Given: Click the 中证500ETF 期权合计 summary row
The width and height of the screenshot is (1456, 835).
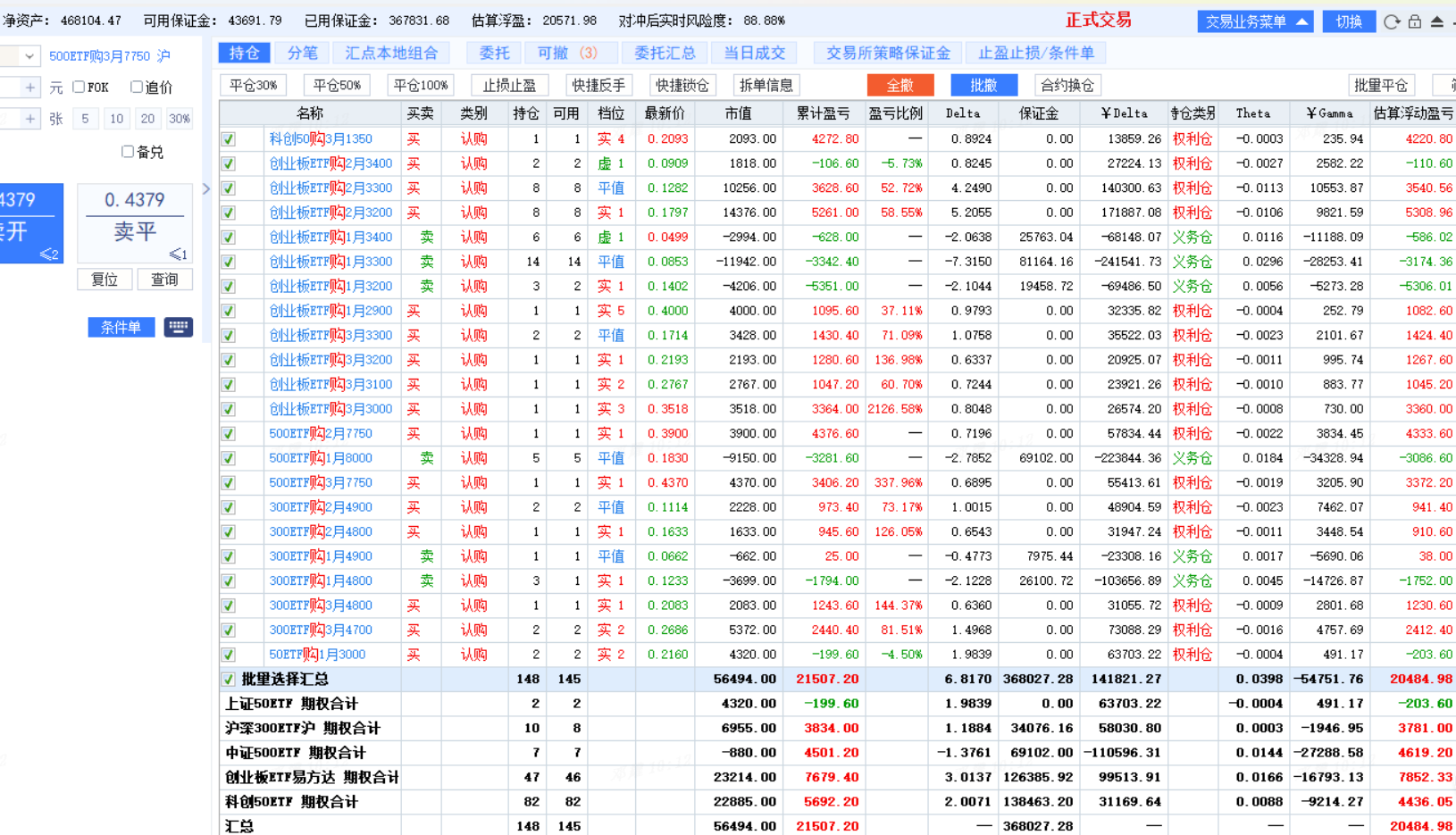Looking at the screenshot, I should click(838, 753).
